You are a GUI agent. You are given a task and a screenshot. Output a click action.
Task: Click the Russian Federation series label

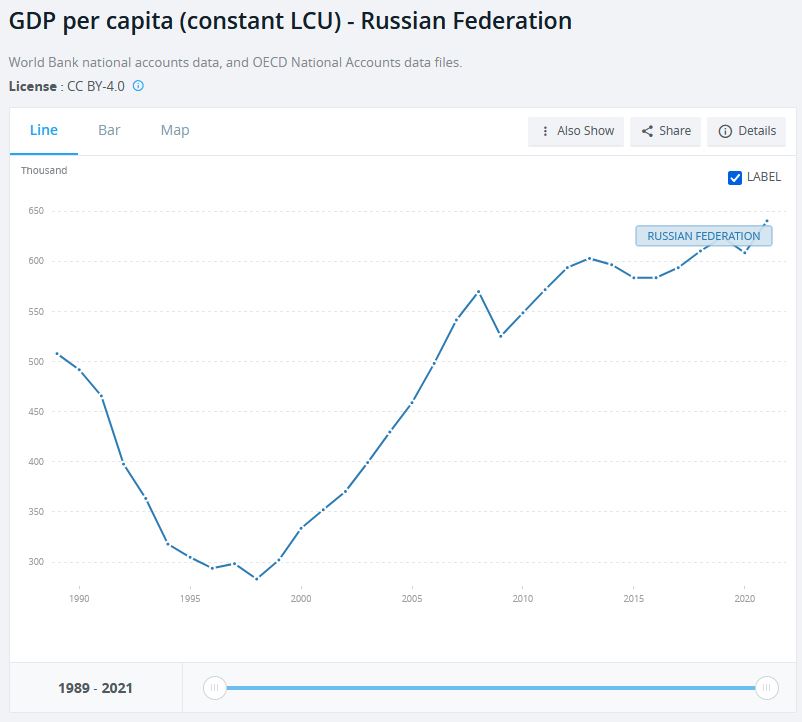tap(703, 236)
